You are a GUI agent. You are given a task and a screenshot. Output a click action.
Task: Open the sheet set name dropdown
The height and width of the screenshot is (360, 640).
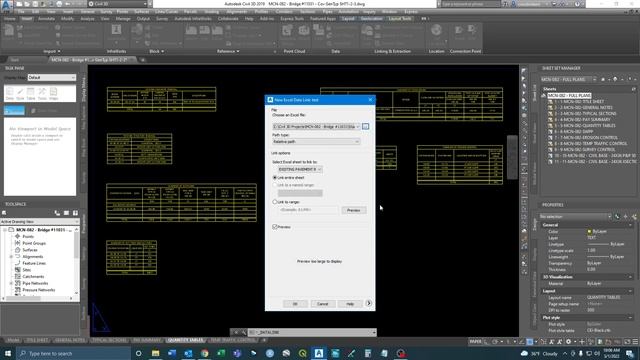(568, 79)
